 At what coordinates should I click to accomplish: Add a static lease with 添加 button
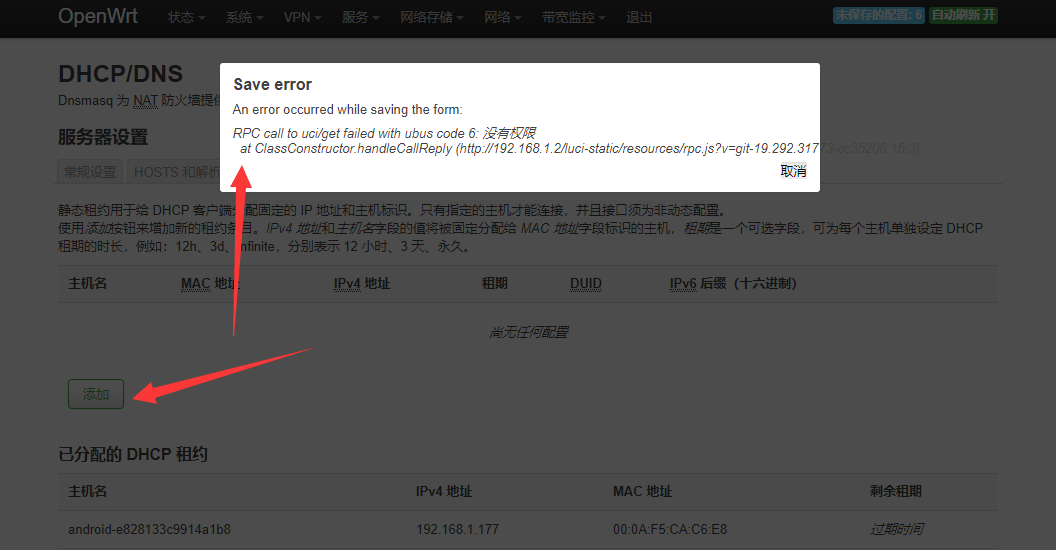(x=96, y=394)
